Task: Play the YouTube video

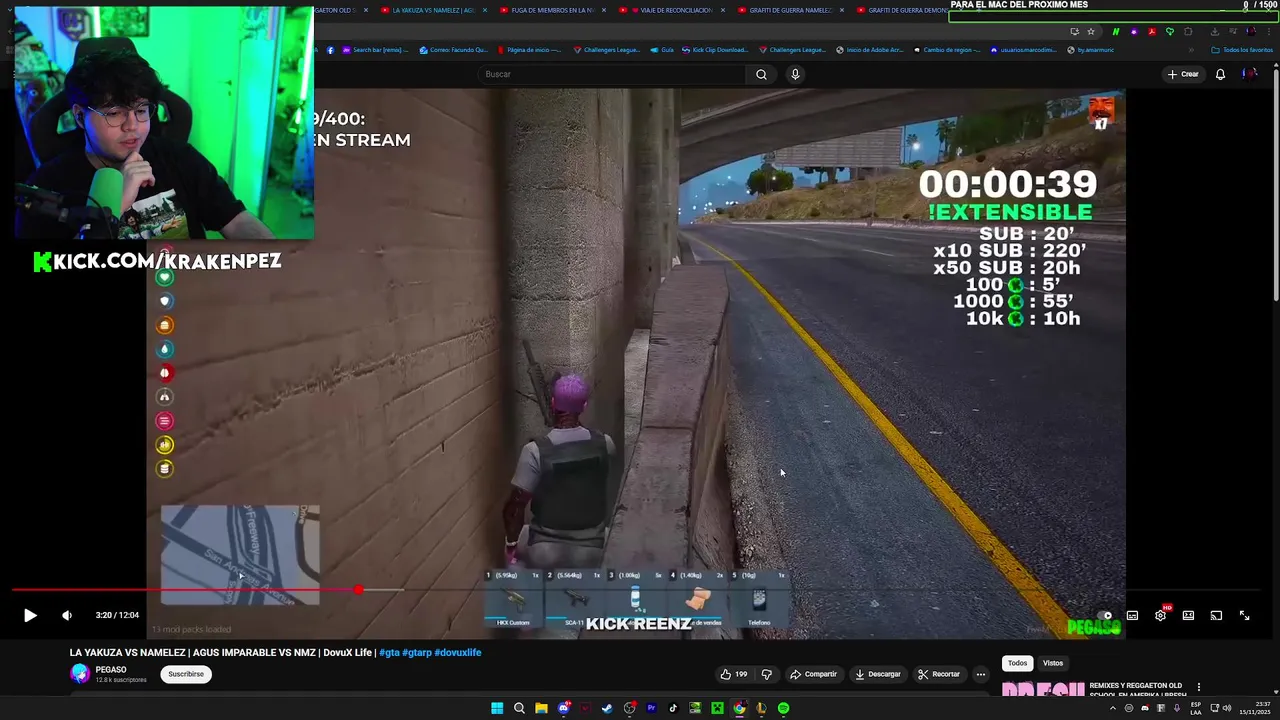Action: point(30,616)
